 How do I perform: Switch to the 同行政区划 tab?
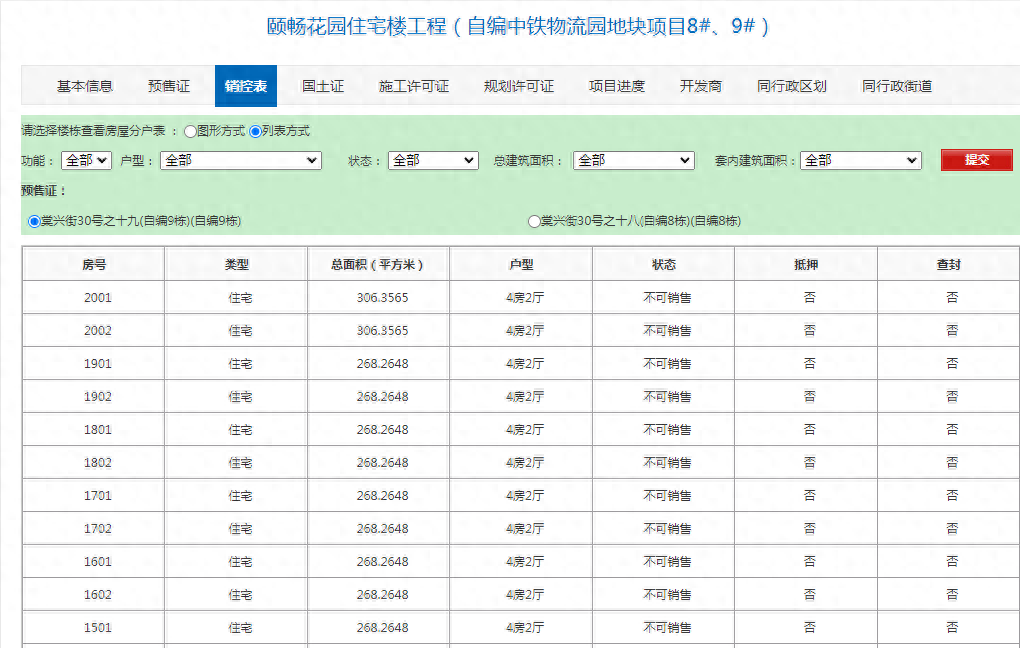coord(791,86)
